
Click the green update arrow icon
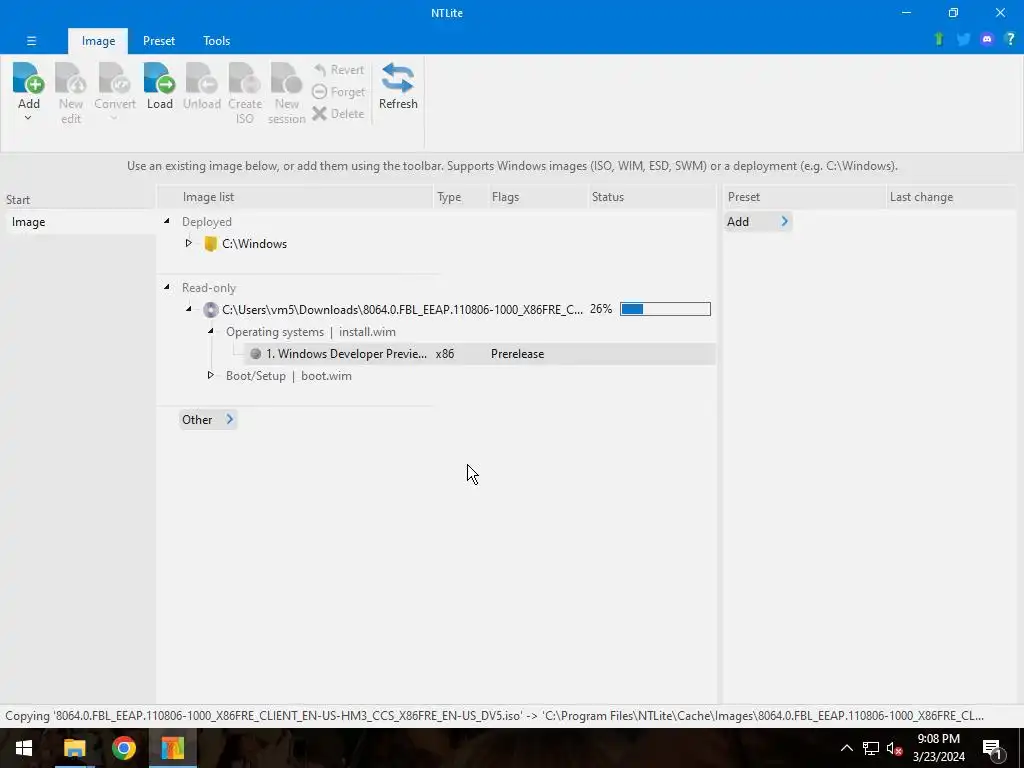click(938, 39)
